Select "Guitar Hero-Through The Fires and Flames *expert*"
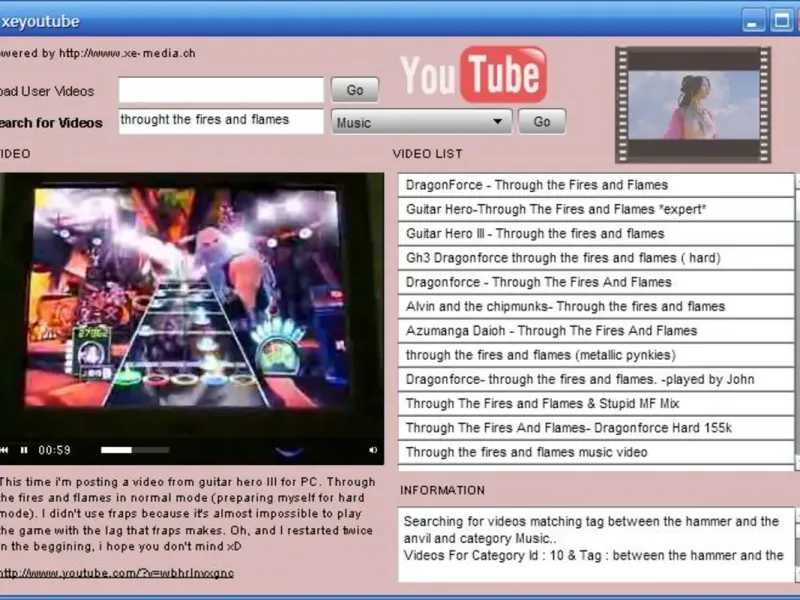 click(596, 209)
